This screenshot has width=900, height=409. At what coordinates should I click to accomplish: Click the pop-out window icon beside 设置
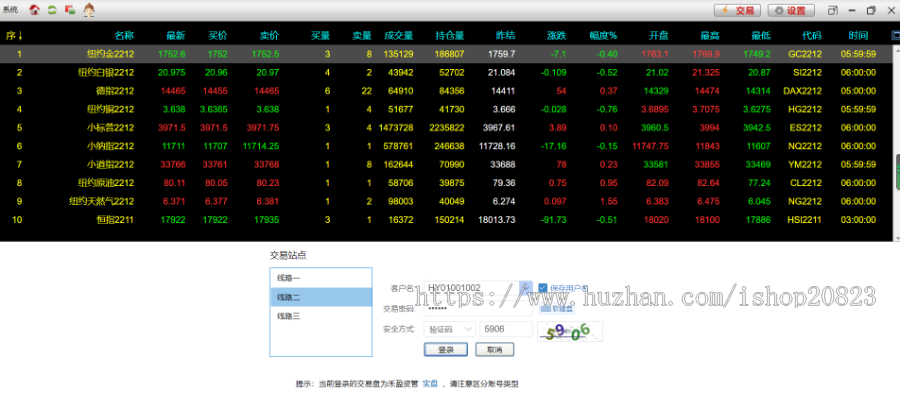[x=832, y=10]
